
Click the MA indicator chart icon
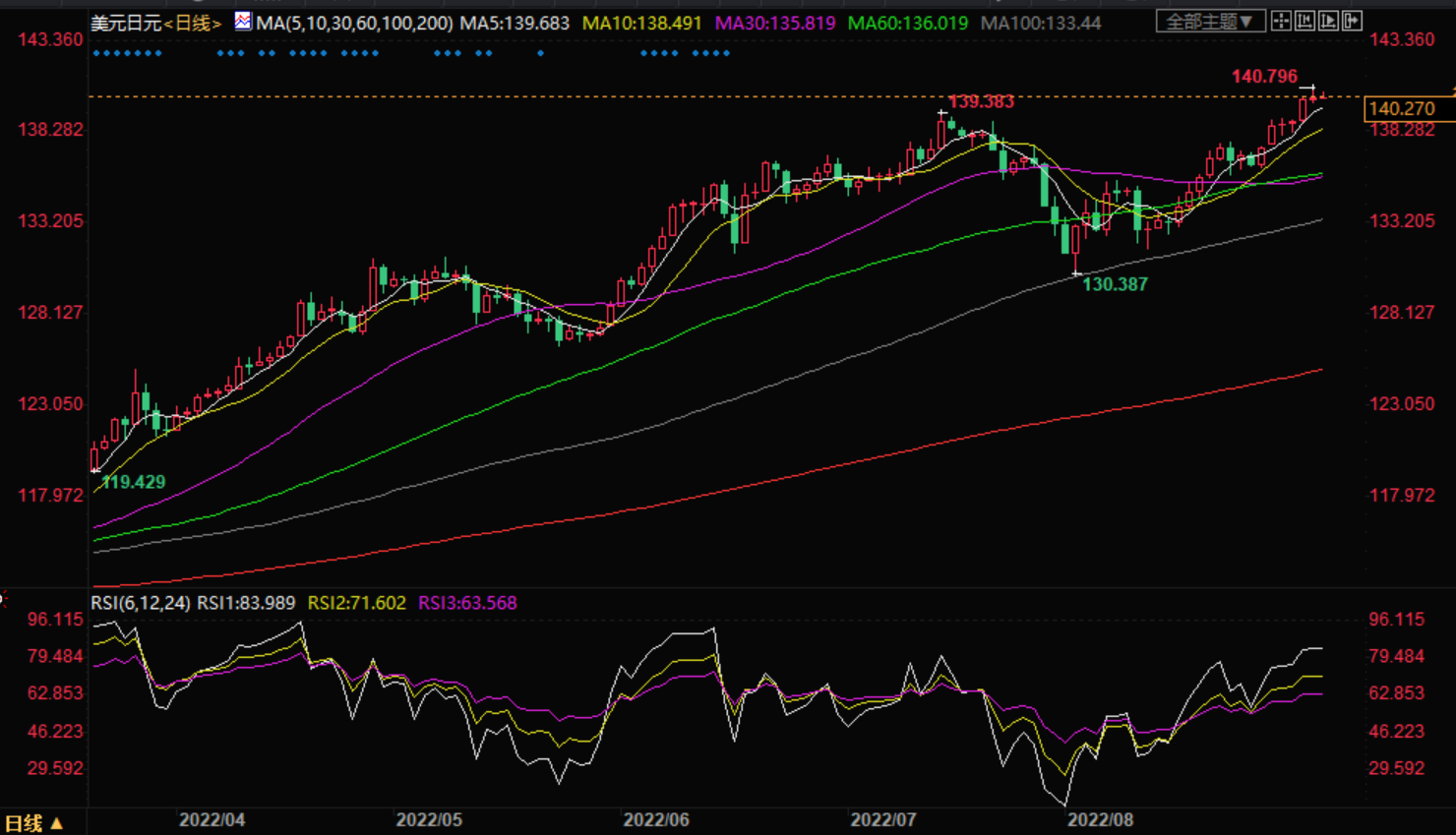coord(242,21)
